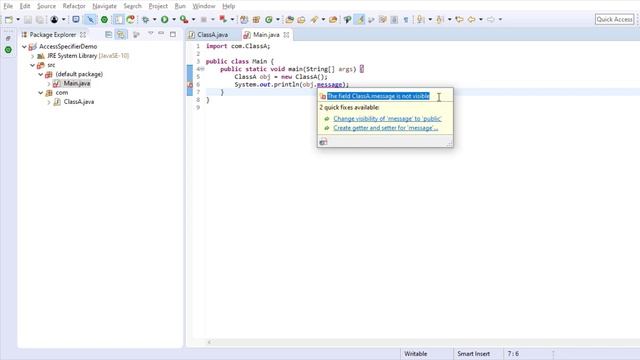Run the program with green play icon
640x360 pixels.
click(x=164, y=20)
